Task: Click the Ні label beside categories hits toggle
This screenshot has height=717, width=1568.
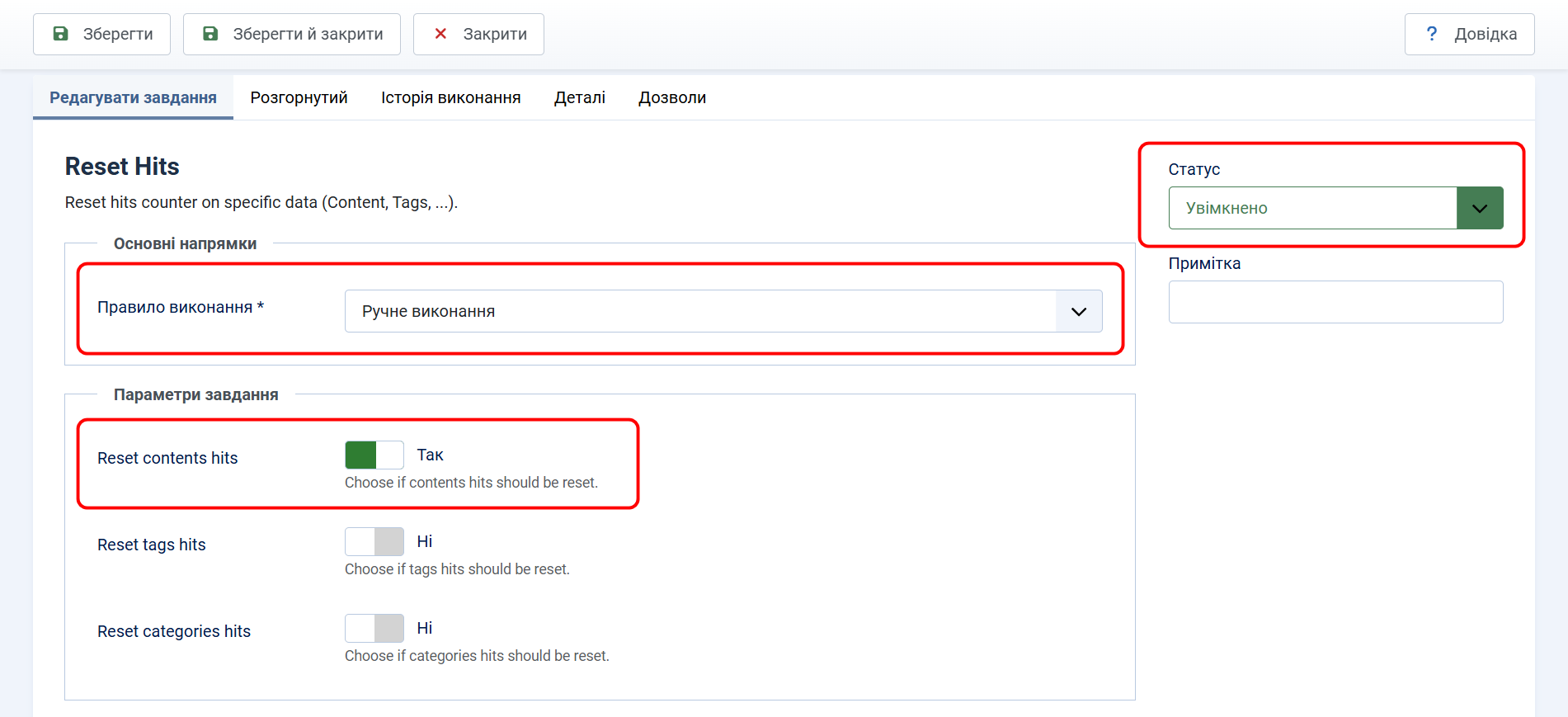Action: [425, 628]
